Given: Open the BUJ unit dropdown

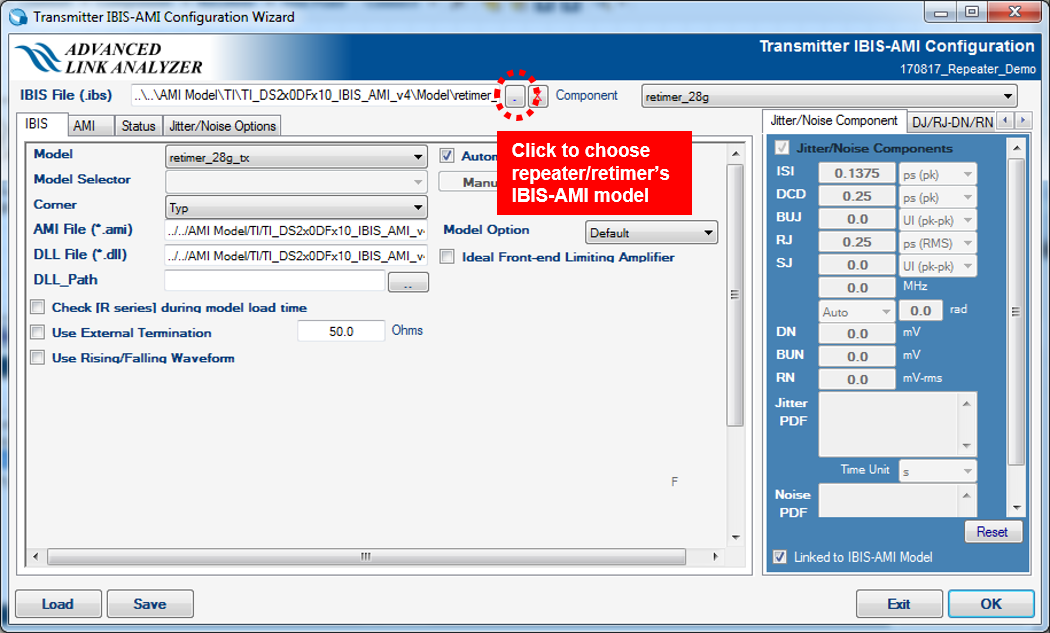Looking at the screenshot, I should pyautogui.click(x=938, y=220).
